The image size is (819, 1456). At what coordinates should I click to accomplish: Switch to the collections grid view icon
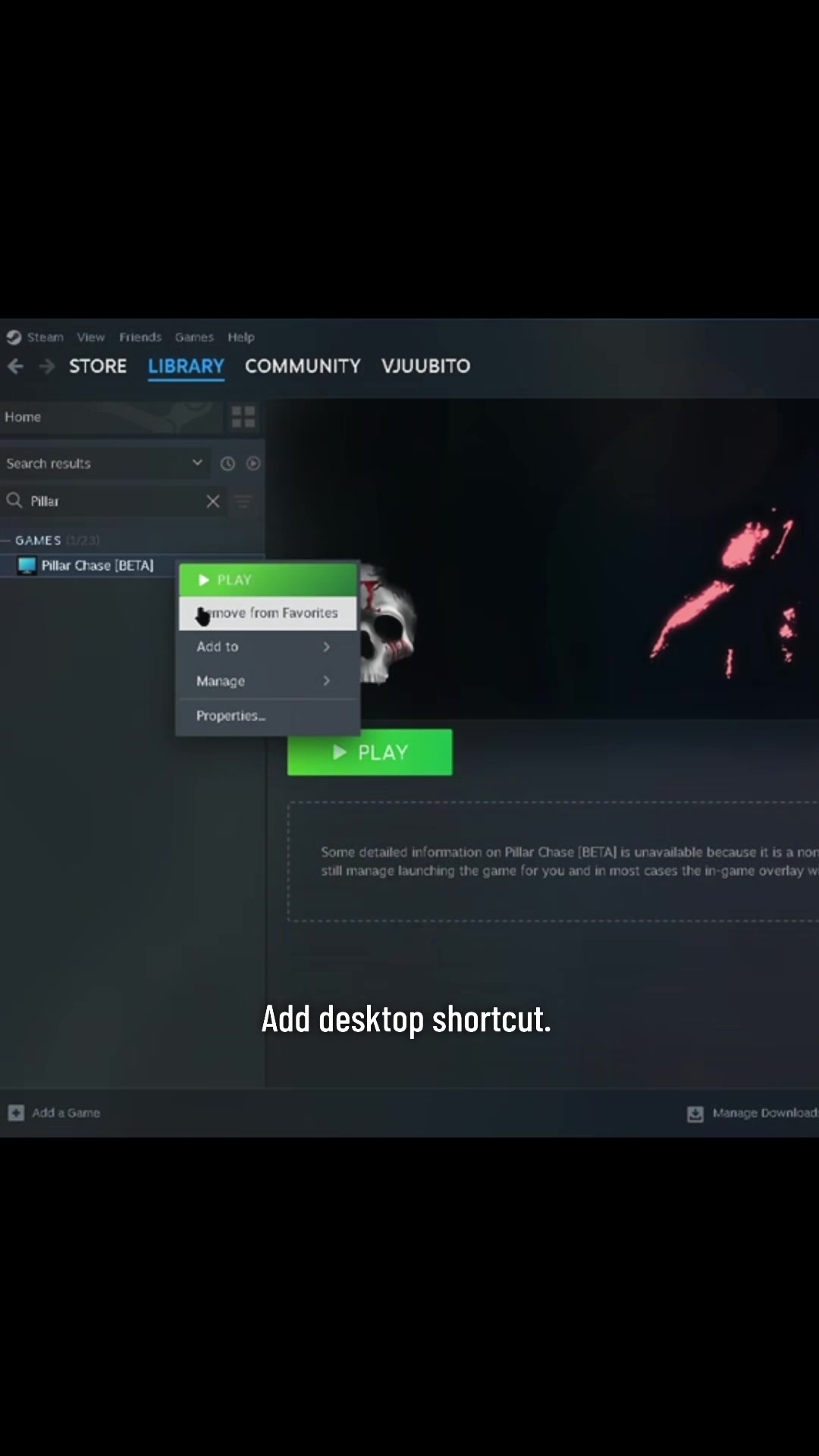tap(243, 417)
